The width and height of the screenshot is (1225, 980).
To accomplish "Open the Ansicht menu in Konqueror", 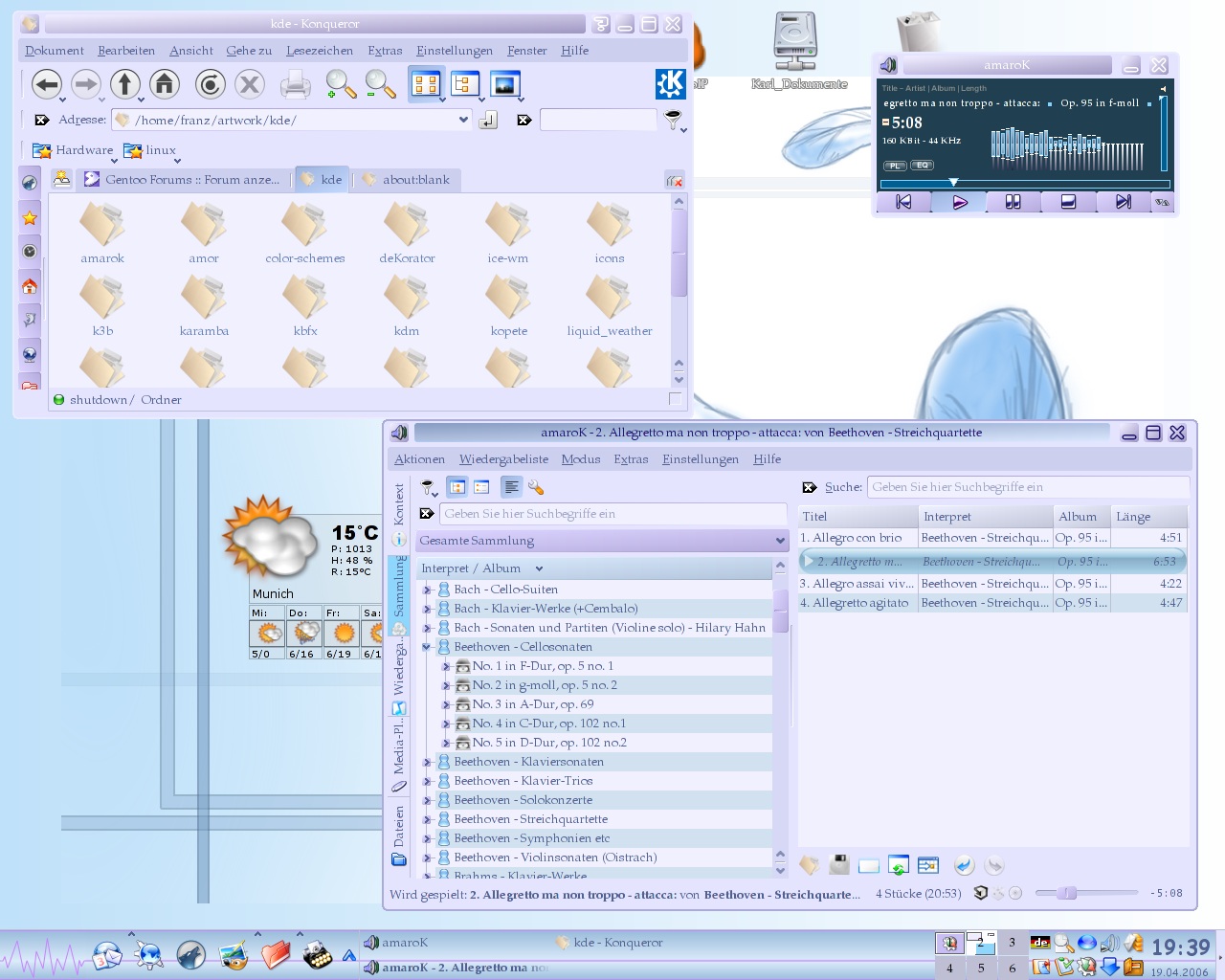I will click(191, 51).
